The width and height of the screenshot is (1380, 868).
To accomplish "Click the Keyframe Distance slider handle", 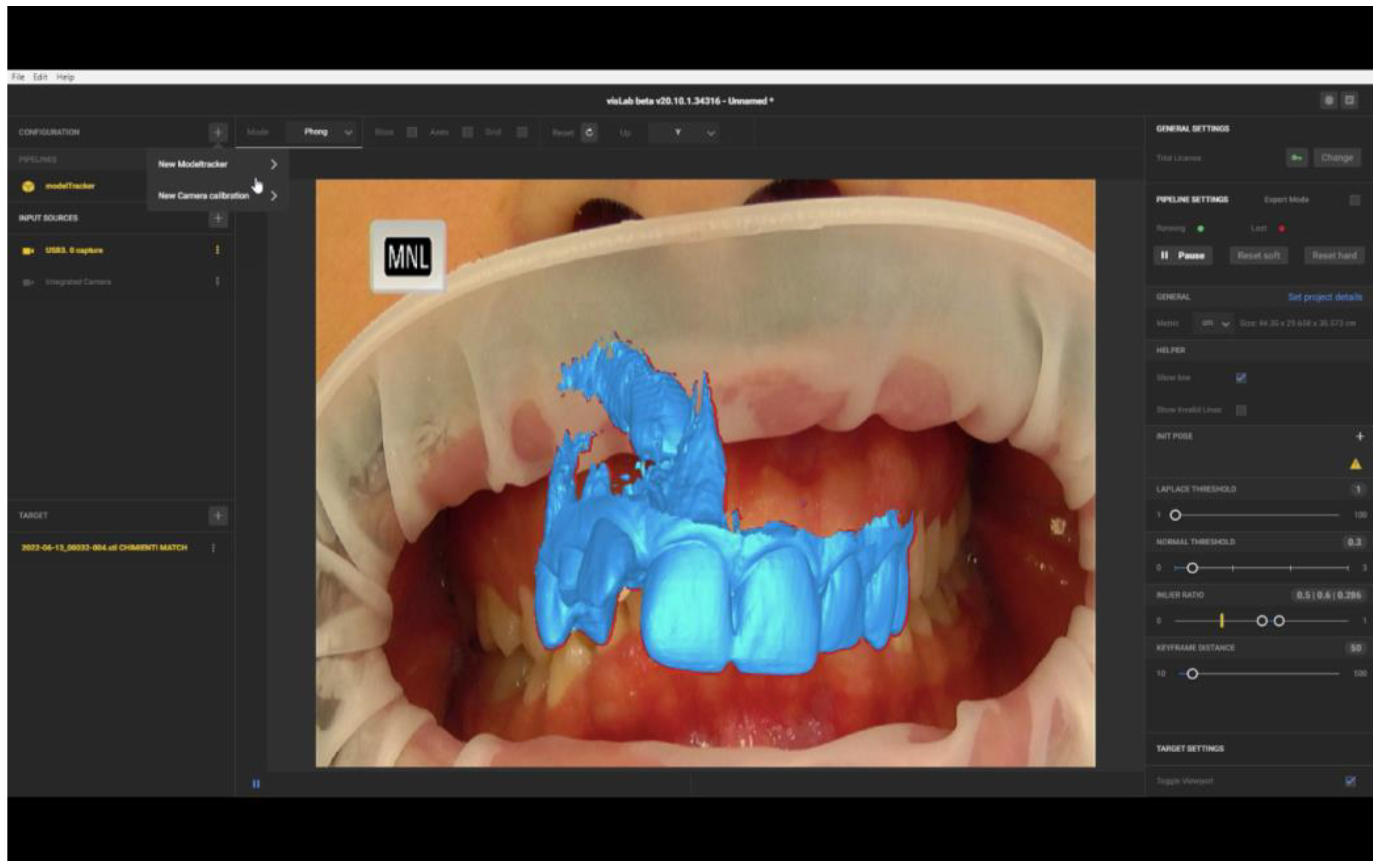I will [x=1192, y=674].
